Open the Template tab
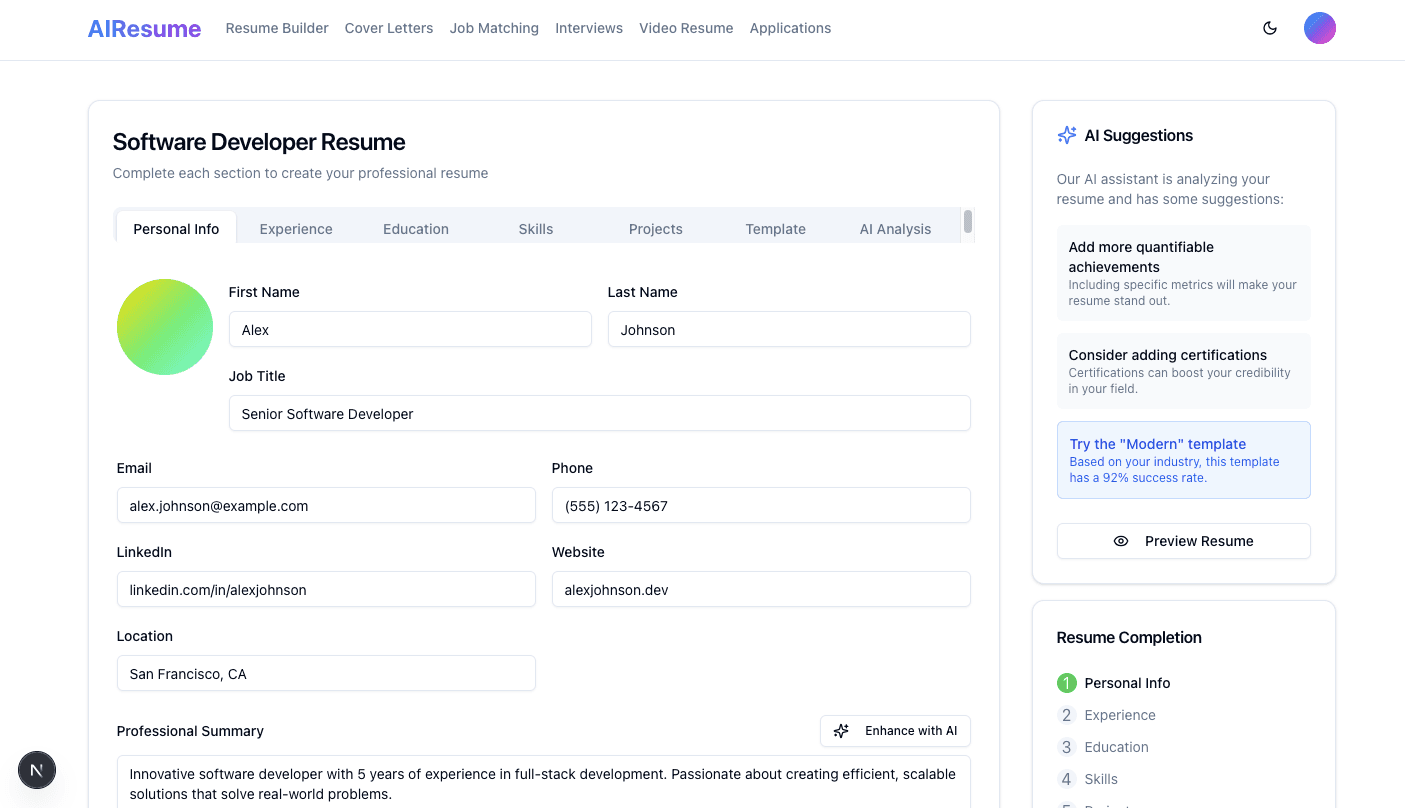 pyautogui.click(x=775, y=228)
